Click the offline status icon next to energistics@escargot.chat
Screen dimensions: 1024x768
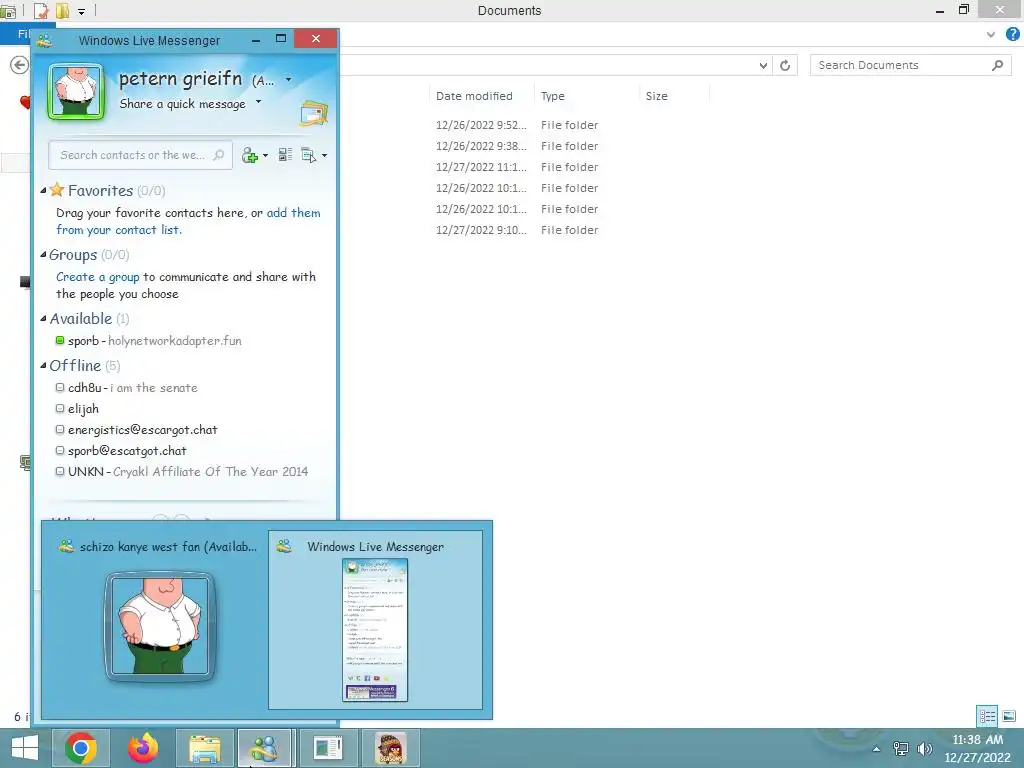tap(60, 429)
